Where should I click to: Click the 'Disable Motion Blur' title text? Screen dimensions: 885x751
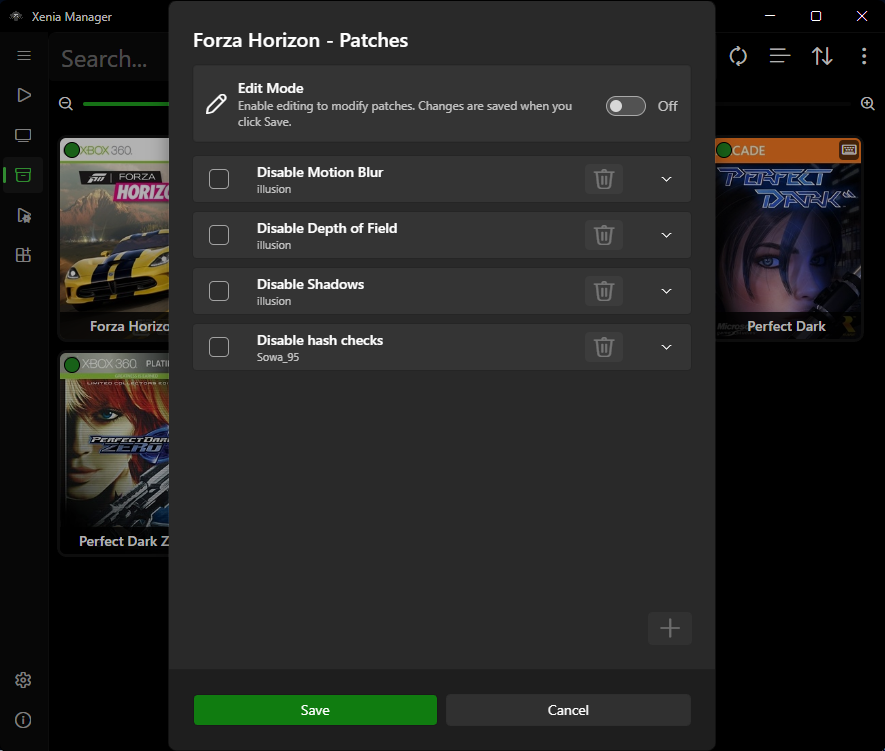(x=319, y=172)
